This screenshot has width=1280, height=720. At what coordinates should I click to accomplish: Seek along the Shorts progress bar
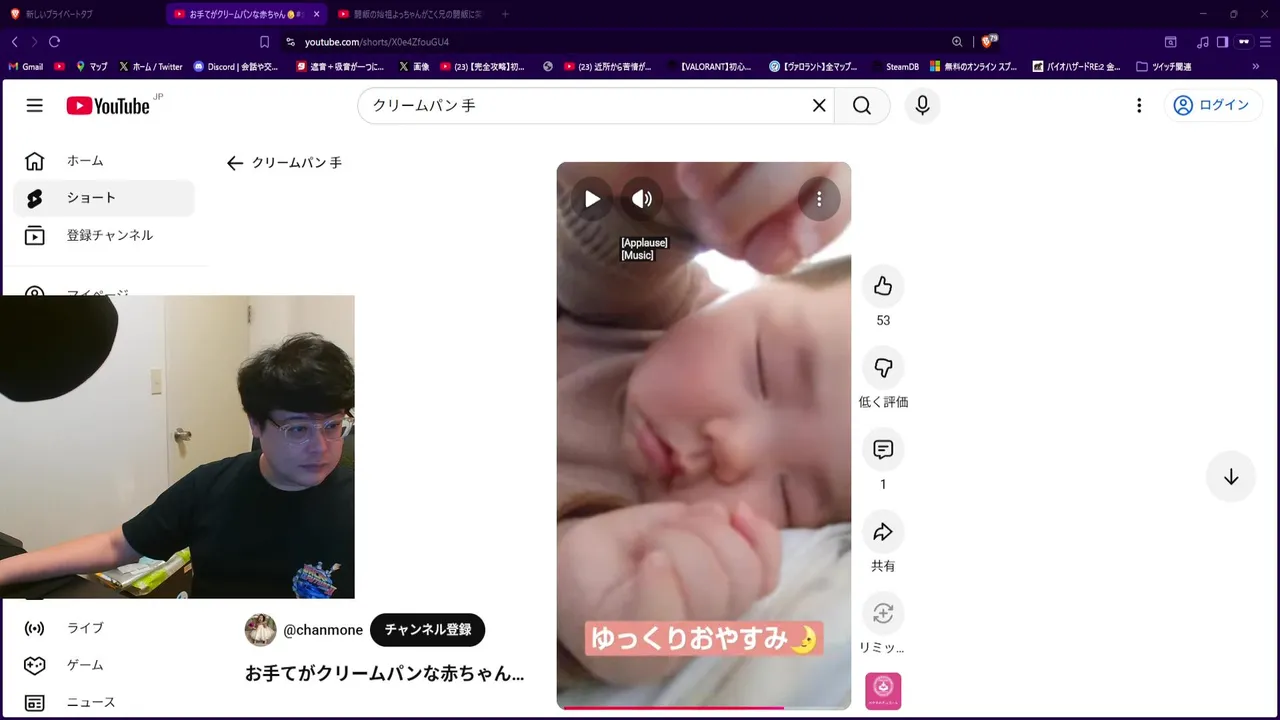tap(704, 708)
